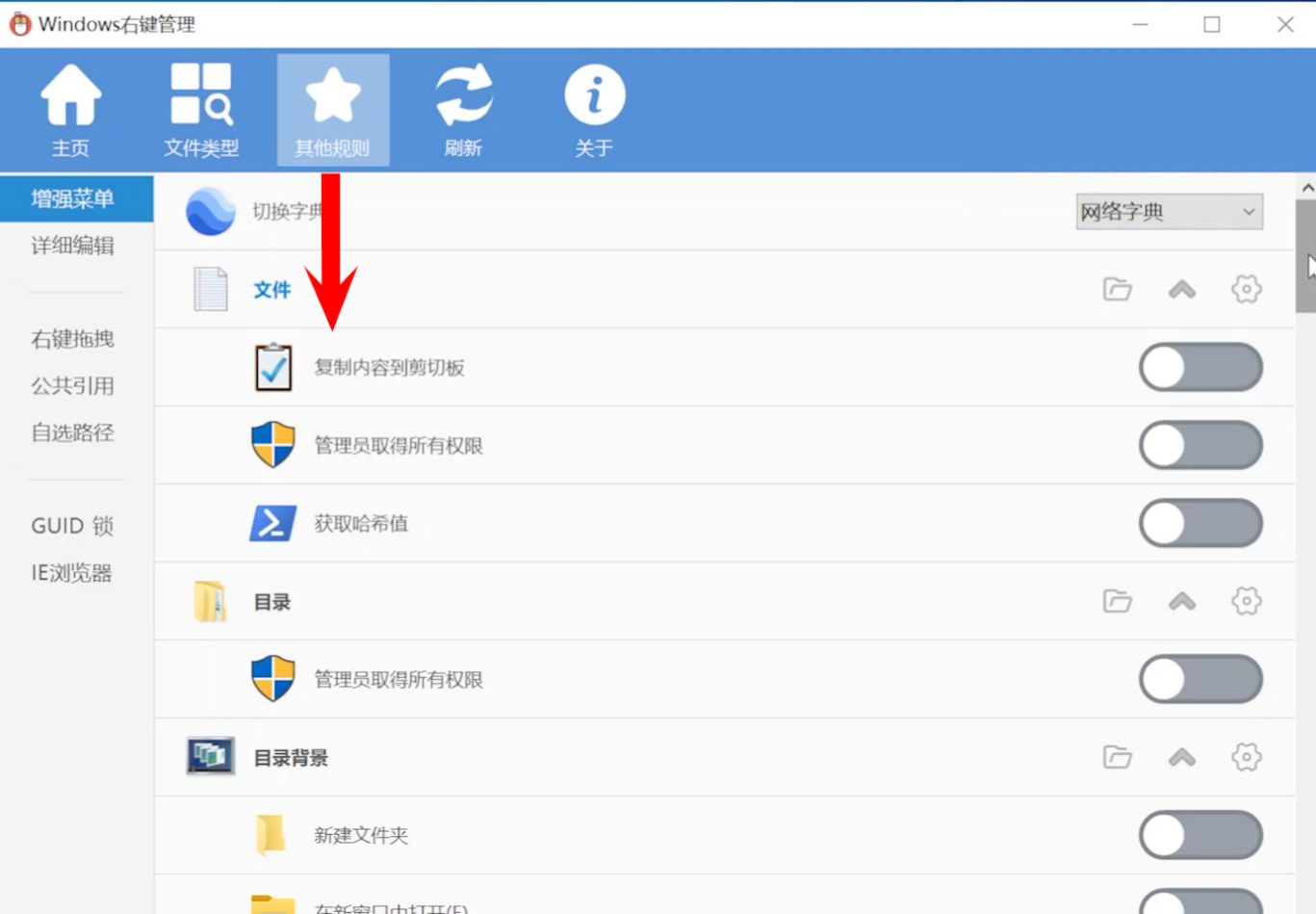Click the gear icon in 目录背景 row
This screenshot has width=1316, height=914.
tap(1246, 757)
